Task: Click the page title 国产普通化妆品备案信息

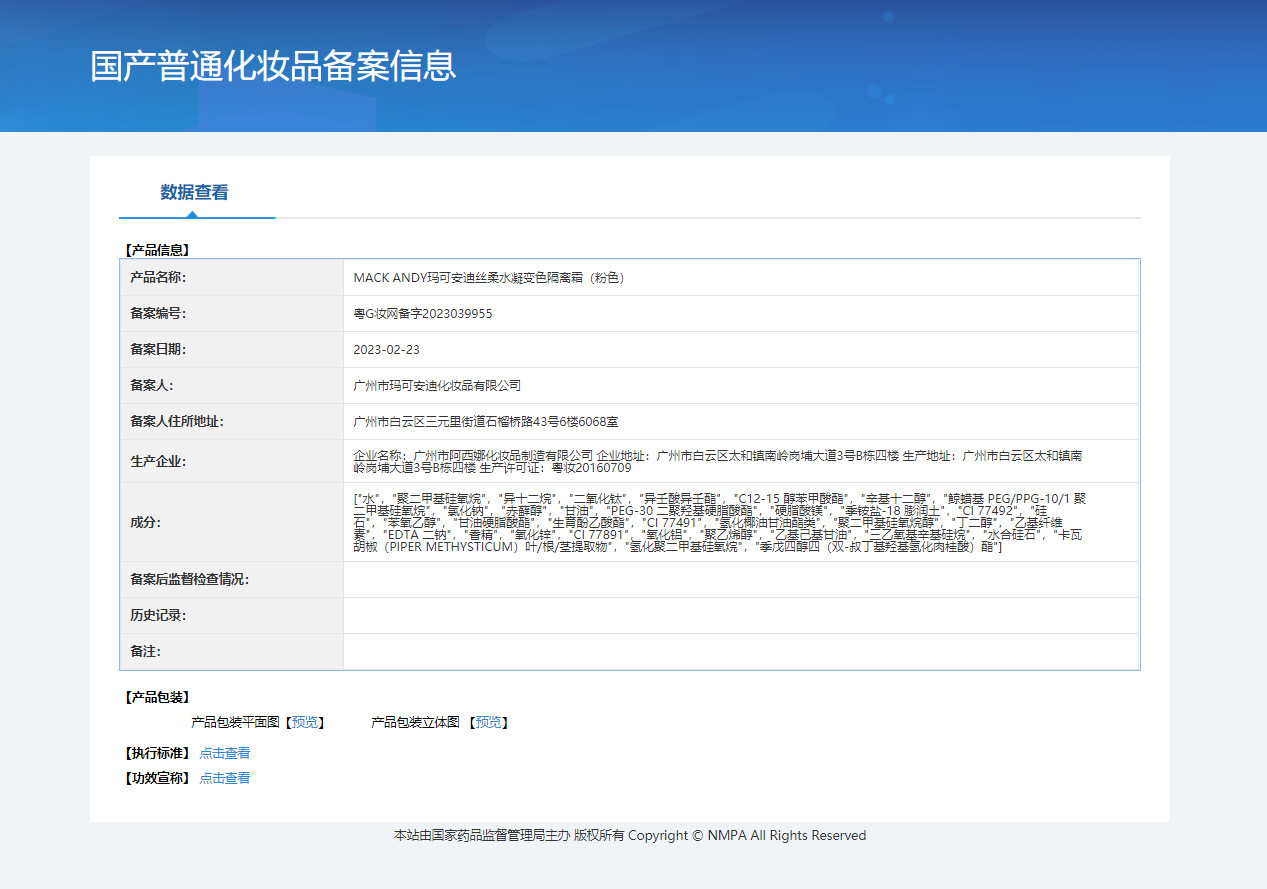Action: pos(273,65)
